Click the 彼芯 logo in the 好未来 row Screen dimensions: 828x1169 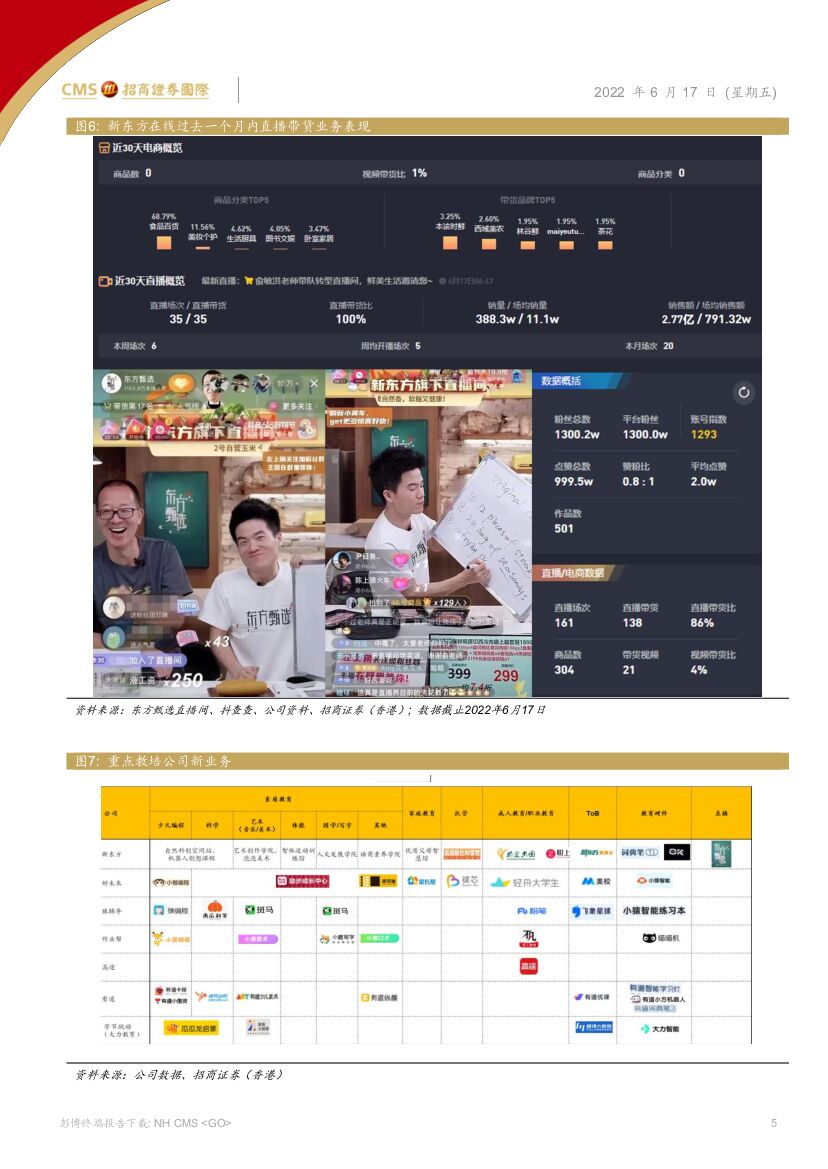[462, 880]
